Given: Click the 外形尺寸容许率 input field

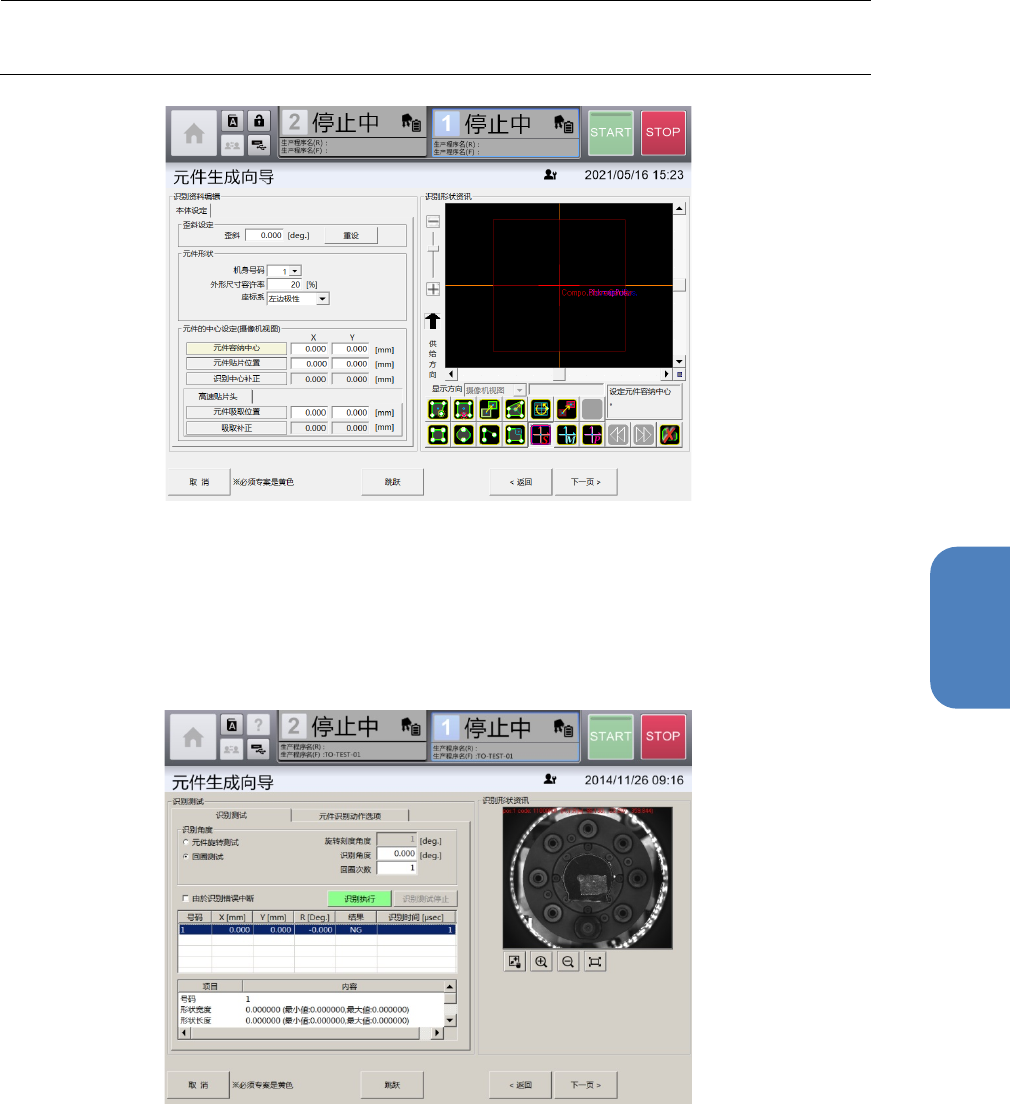Looking at the screenshot, I should click(x=285, y=284).
